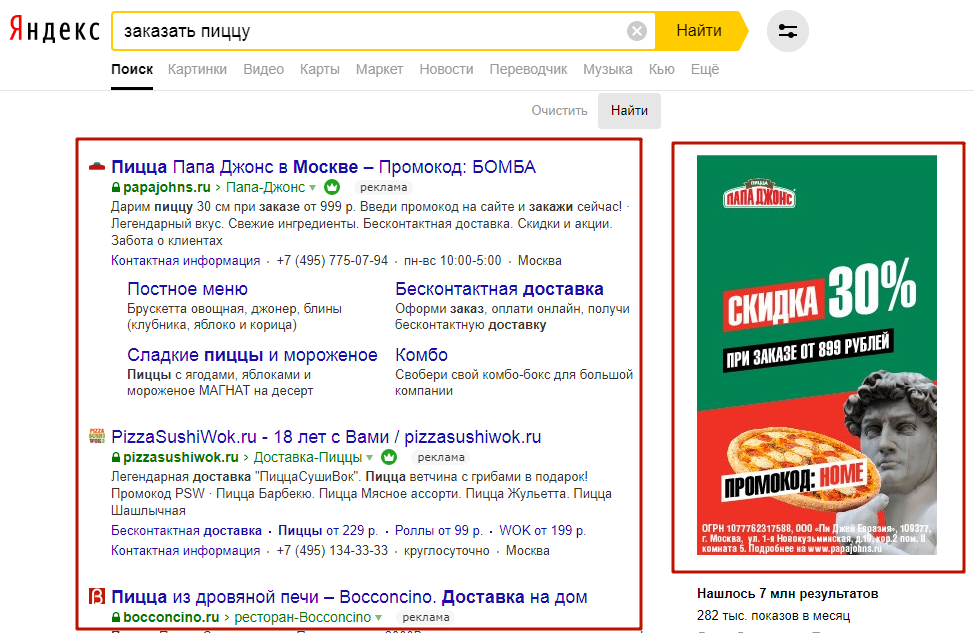Open the Музыка tab
Image resolution: width=974 pixels, height=633 pixels.
(608, 70)
